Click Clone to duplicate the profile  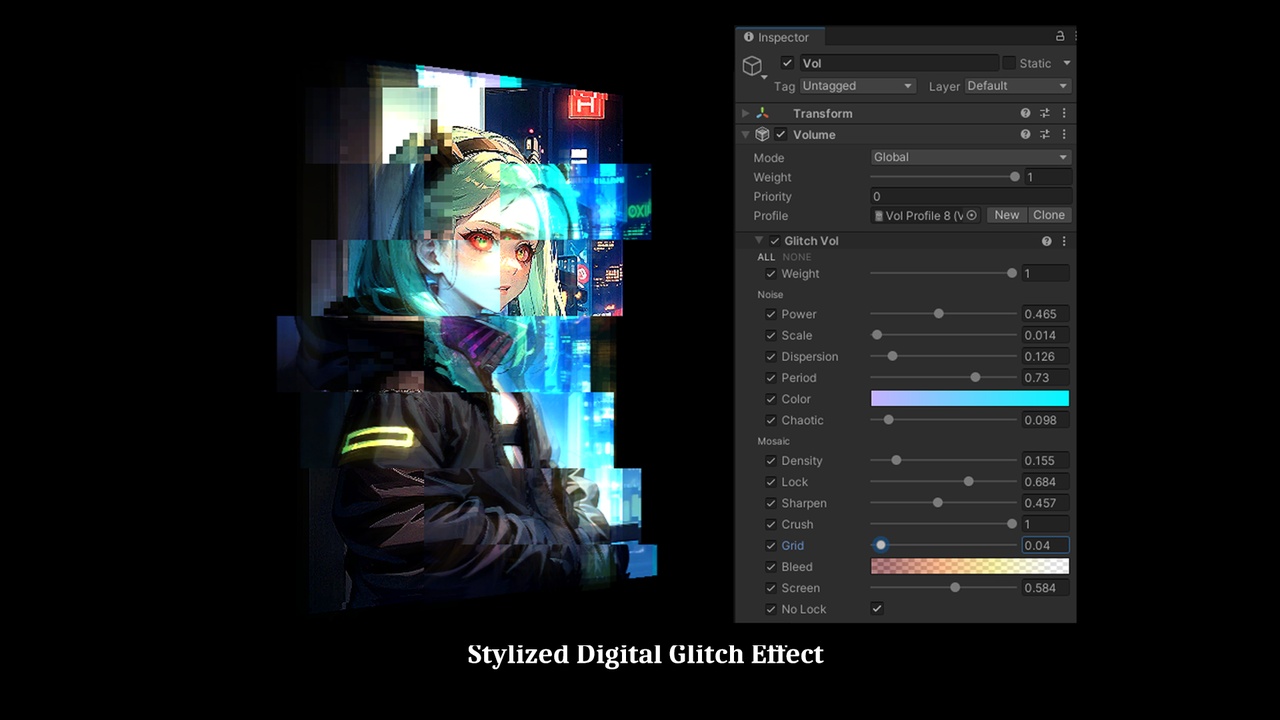[x=1049, y=215]
